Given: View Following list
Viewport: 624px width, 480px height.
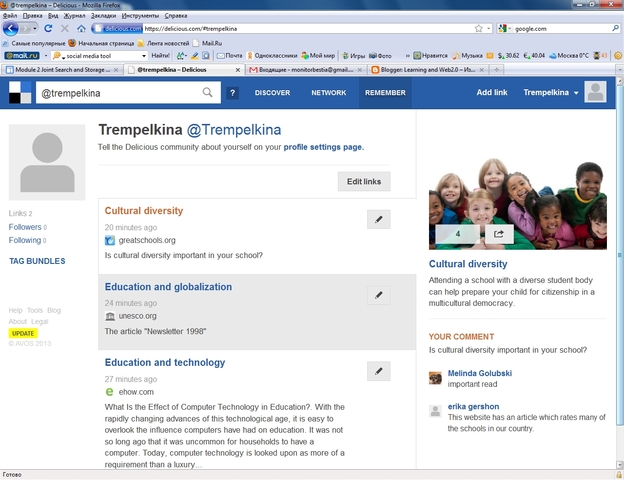Looking at the screenshot, I should [x=27, y=240].
